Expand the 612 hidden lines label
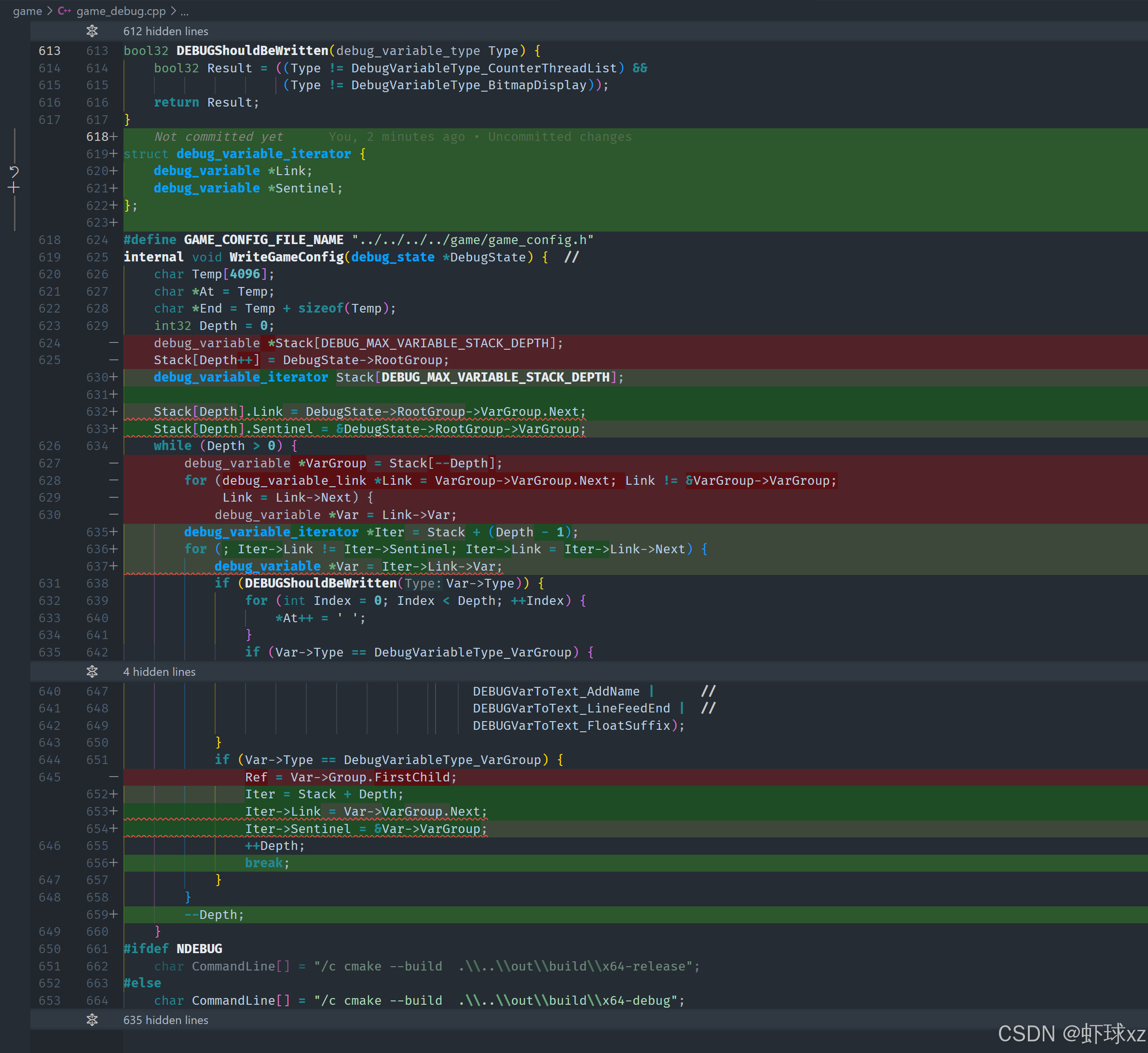The image size is (1148, 1053). point(165,31)
